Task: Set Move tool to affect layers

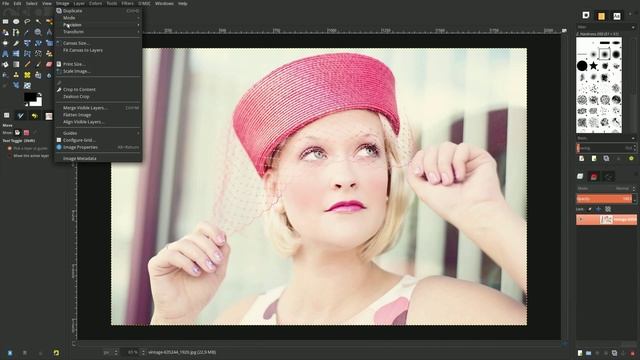Action: 18,133
